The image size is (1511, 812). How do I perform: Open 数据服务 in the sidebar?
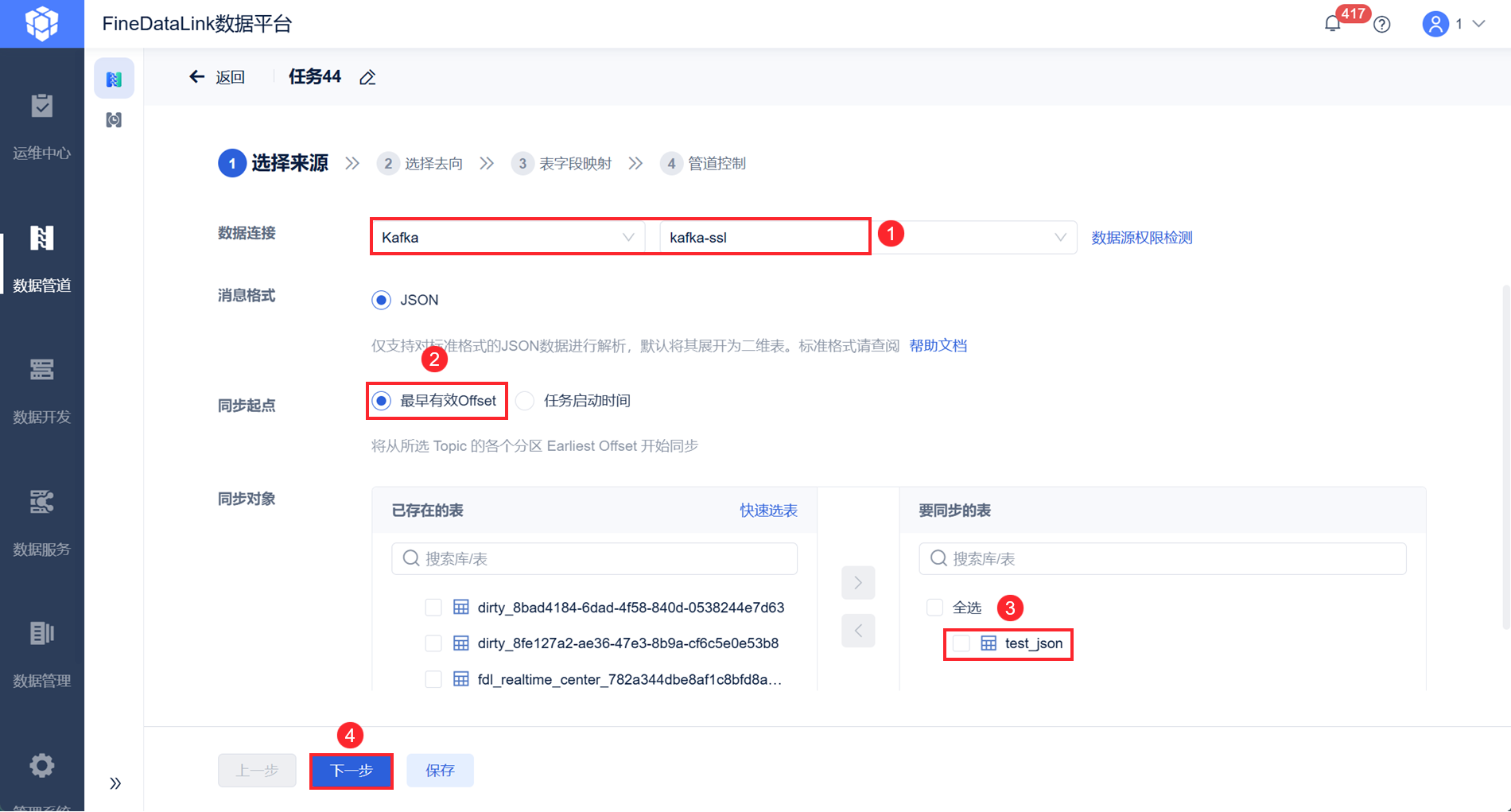tap(41, 523)
